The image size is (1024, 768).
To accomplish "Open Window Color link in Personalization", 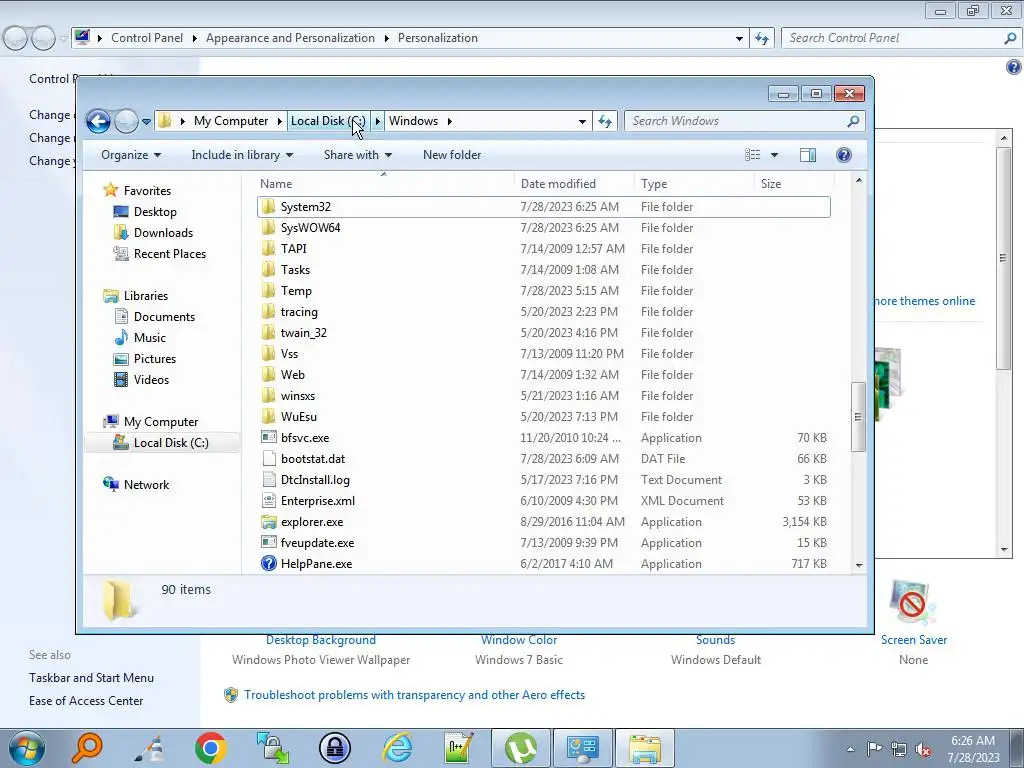I will tap(519, 640).
